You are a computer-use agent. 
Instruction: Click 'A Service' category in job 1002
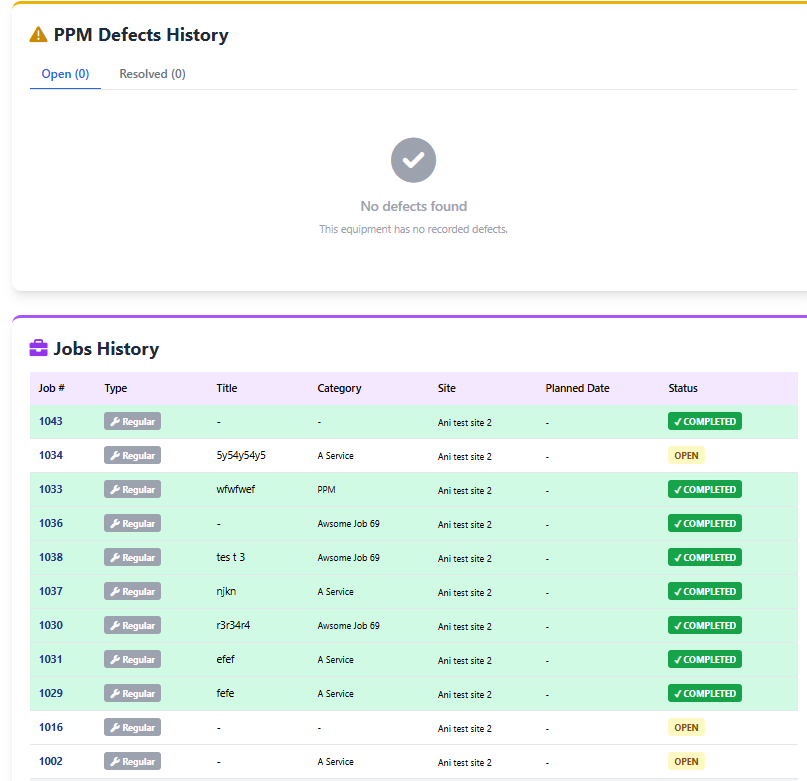click(336, 761)
